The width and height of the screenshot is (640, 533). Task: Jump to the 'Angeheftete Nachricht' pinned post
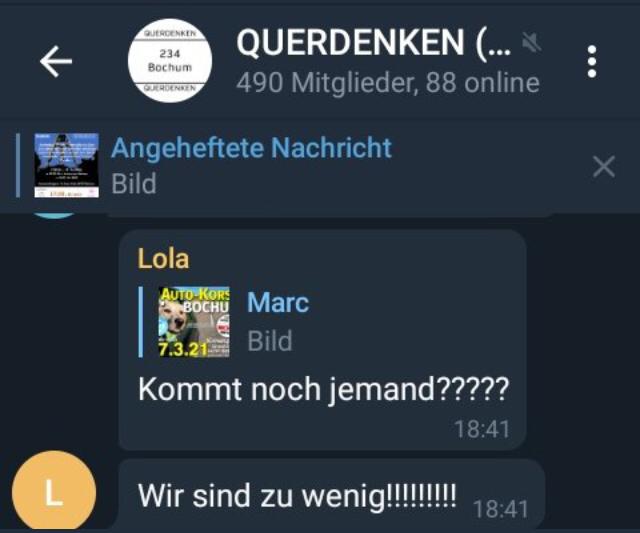[x=251, y=148]
